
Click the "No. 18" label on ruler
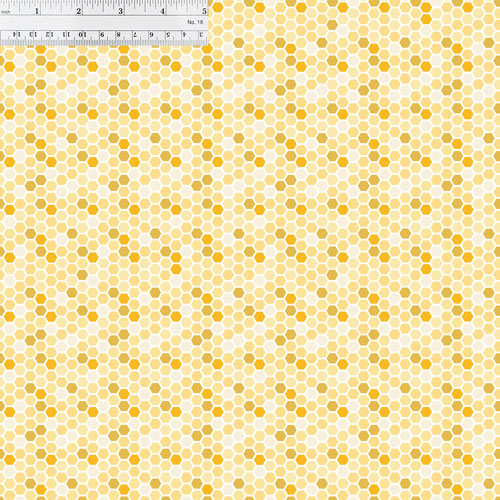tap(195, 22)
